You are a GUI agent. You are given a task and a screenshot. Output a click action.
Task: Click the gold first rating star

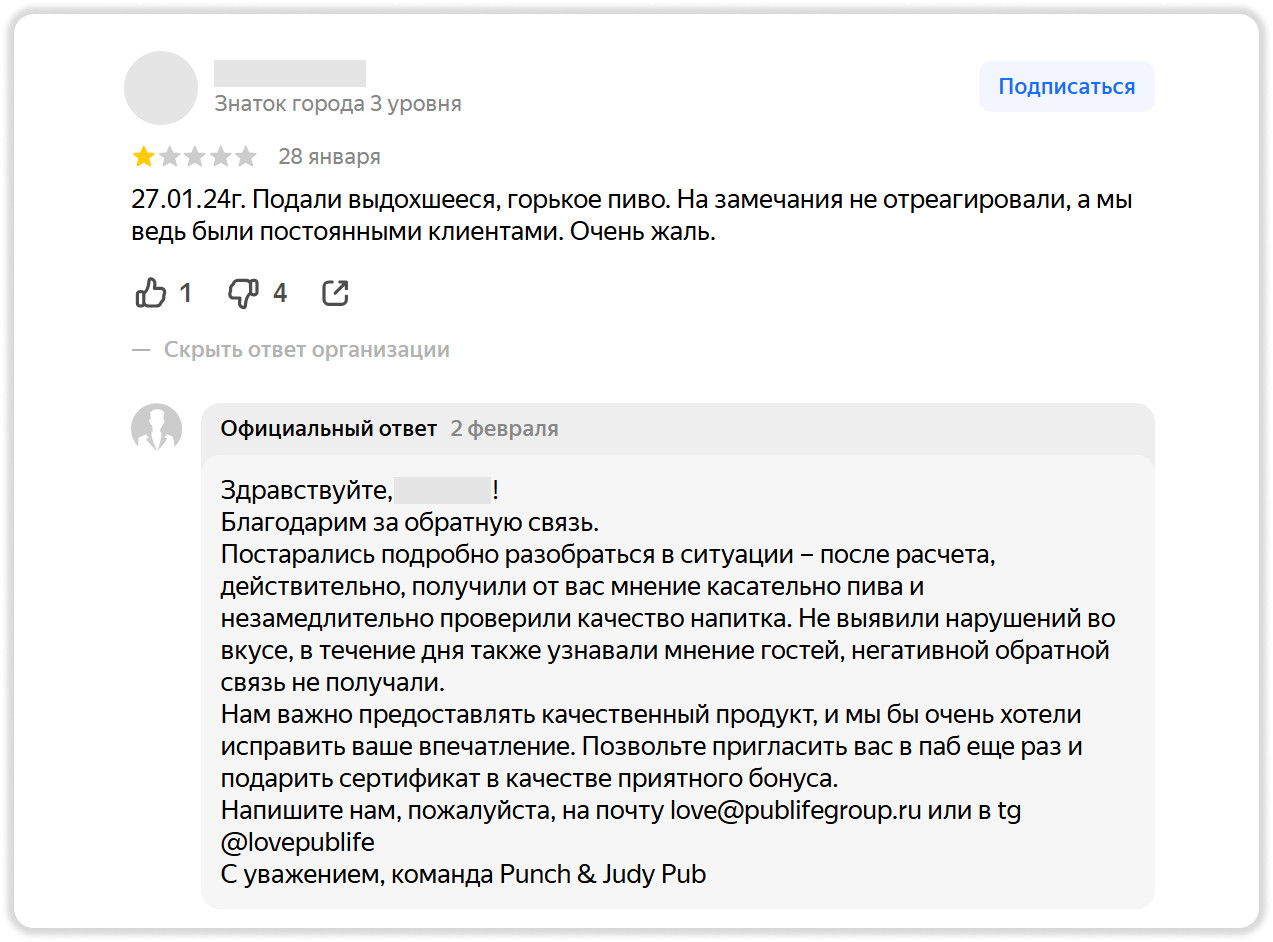(144, 157)
